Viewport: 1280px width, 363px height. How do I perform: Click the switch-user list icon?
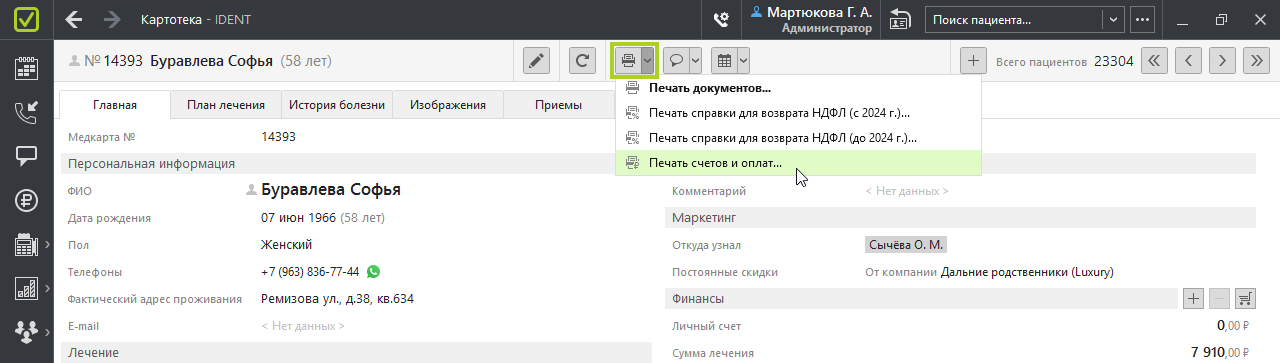click(x=900, y=19)
